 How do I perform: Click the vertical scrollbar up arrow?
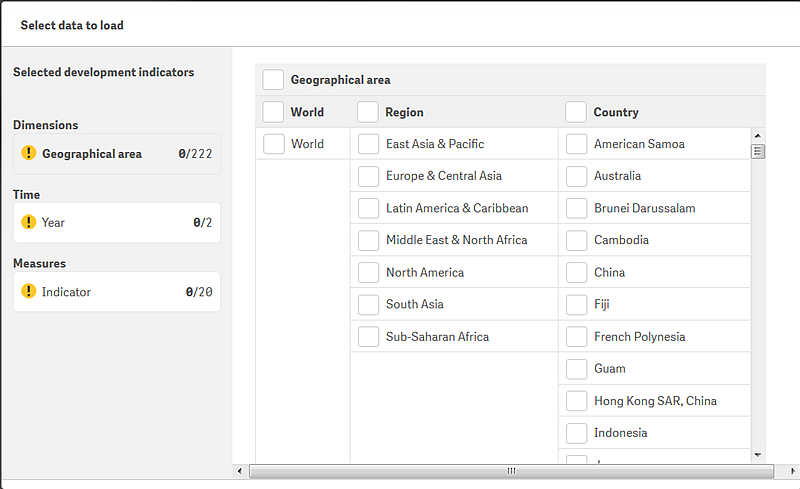pyautogui.click(x=758, y=135)
